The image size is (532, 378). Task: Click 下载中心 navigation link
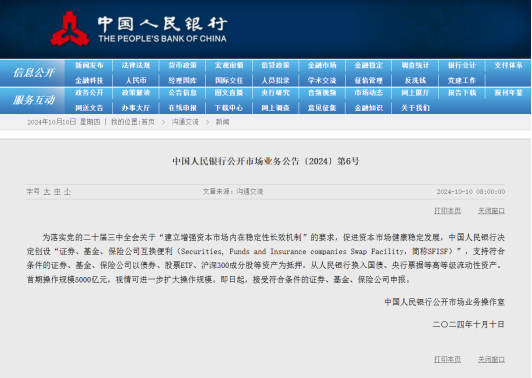point(229,108)
